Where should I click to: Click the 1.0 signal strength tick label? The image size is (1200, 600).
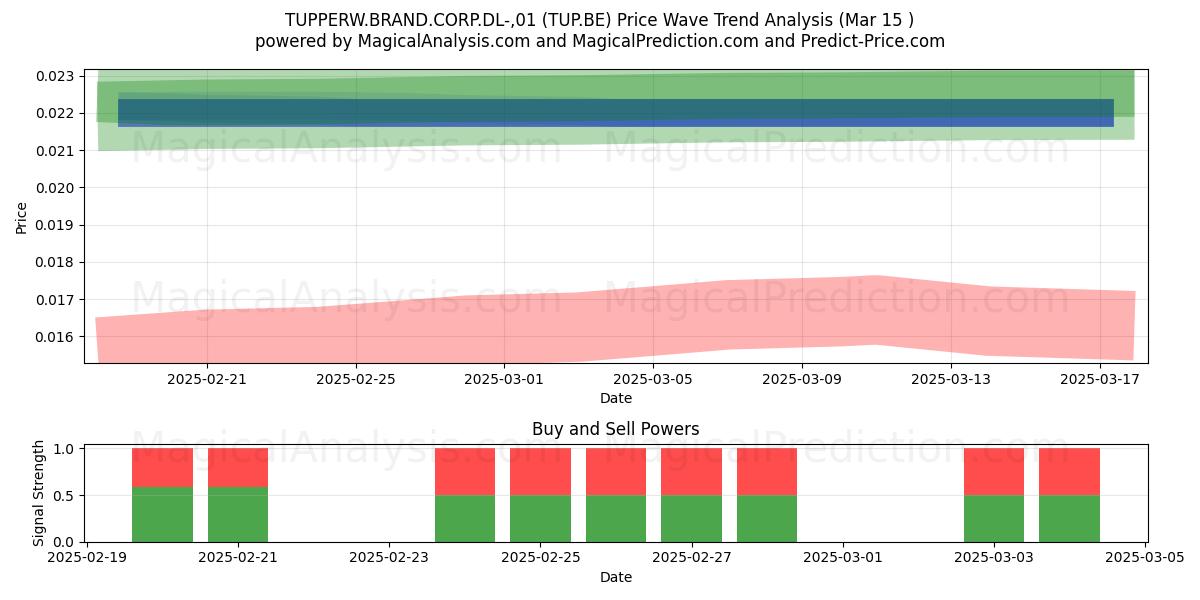(x=66, y=449)
